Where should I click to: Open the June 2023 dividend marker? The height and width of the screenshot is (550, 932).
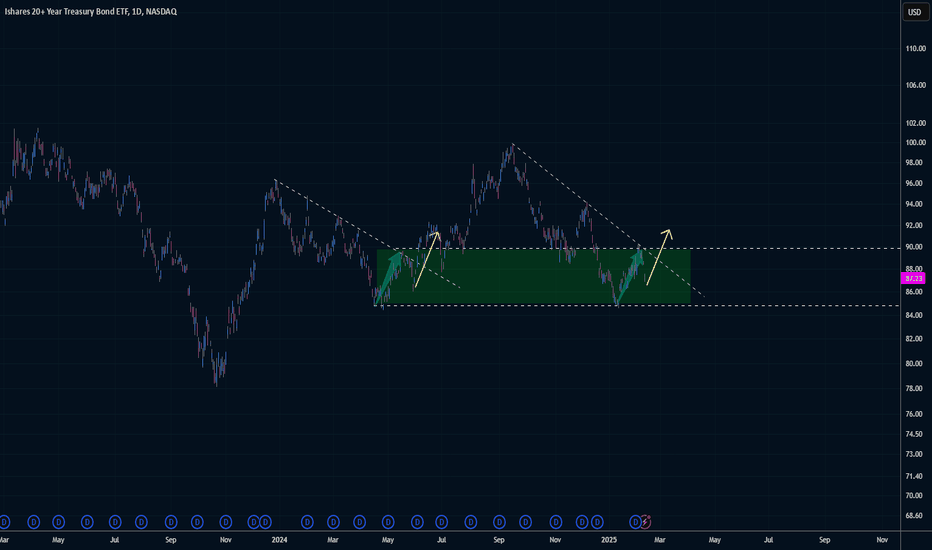tap(87, 522)
